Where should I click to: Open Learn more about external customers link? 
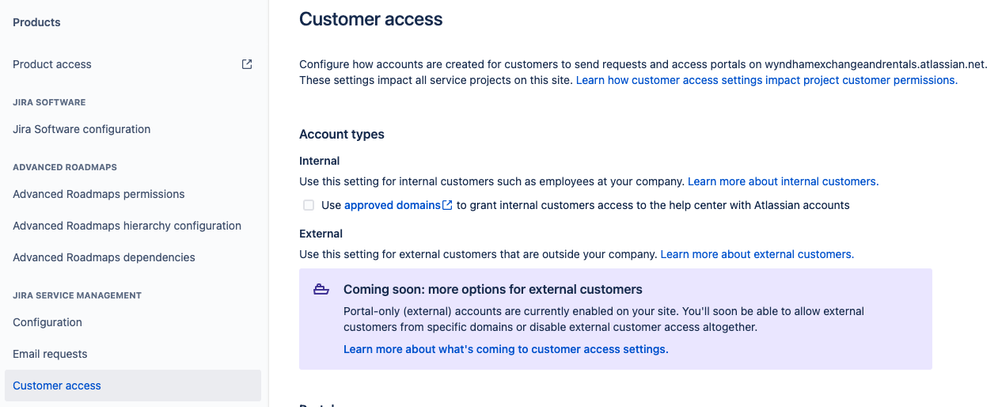(x=757, y=254)
